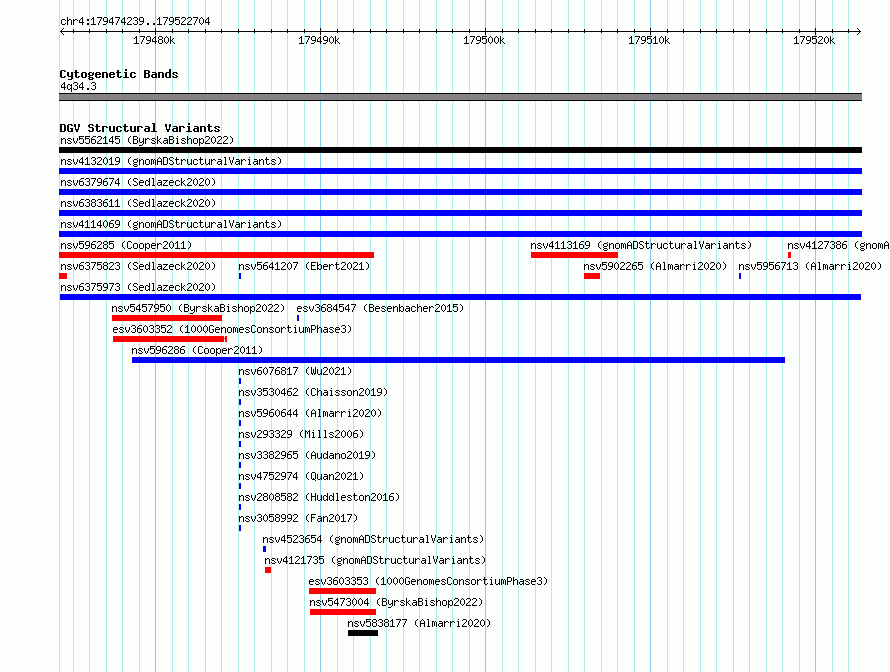890x672 pixels.
Task: Click the 179510k ruler position
Action: tap(649, 40)
